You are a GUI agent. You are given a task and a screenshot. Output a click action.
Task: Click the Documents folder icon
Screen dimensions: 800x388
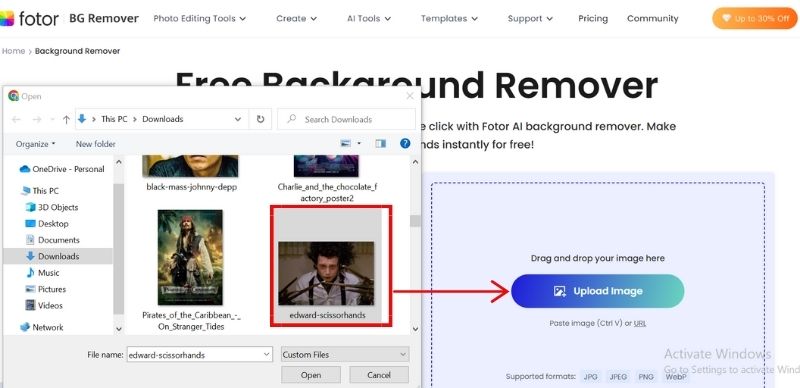tap(31, 240)
